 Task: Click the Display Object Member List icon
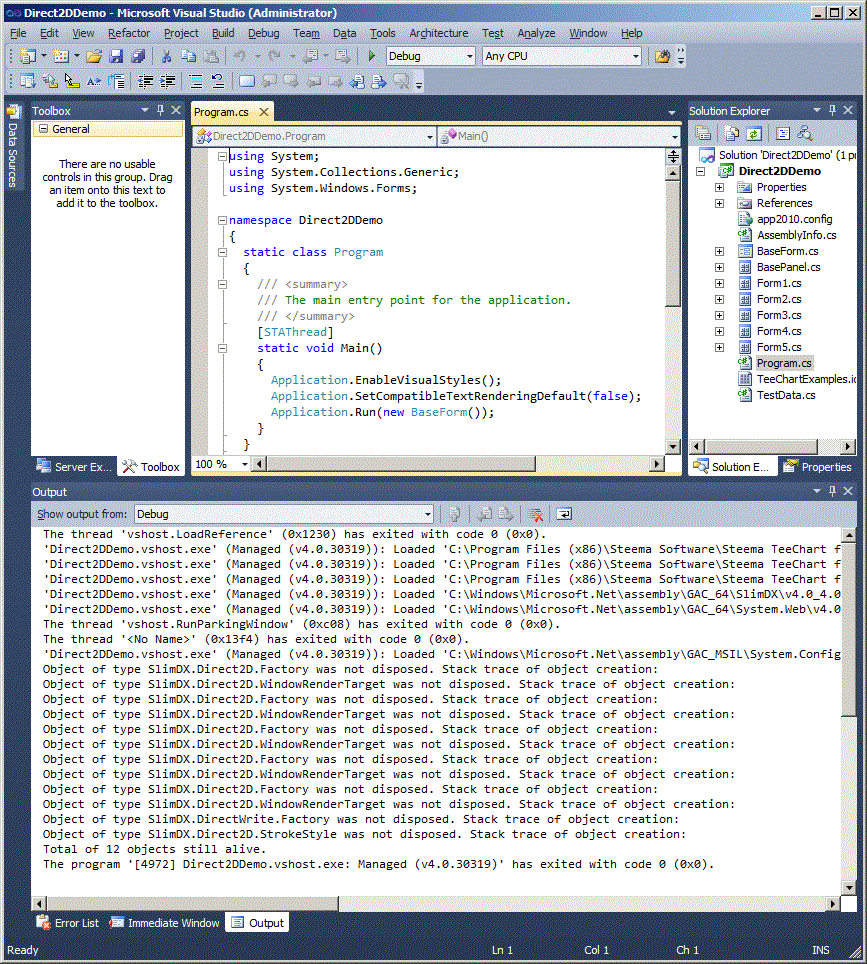27,81
